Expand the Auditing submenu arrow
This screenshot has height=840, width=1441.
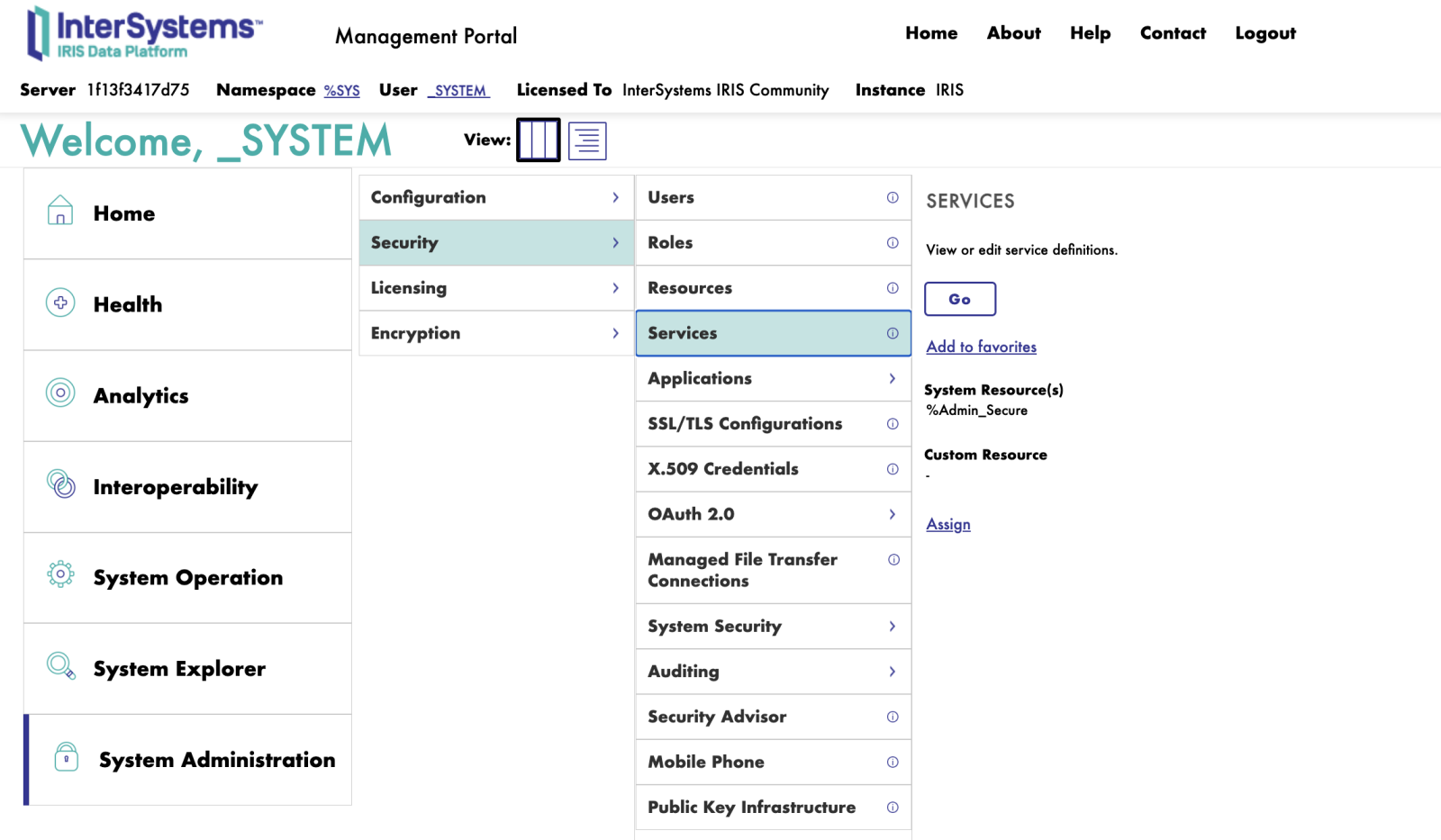click(x=892, y=672)
